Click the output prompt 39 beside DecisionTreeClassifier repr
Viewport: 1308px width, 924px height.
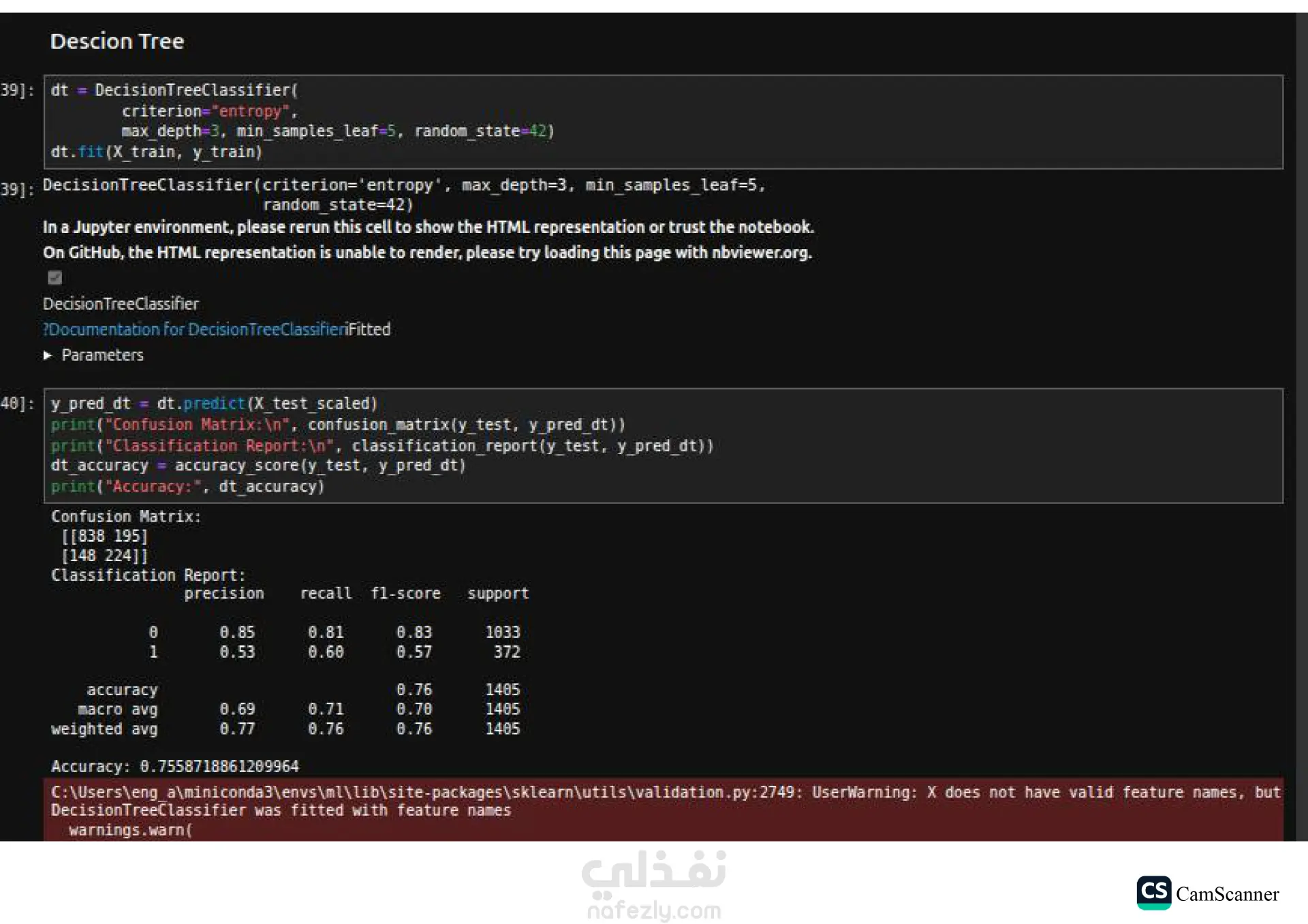18,189
